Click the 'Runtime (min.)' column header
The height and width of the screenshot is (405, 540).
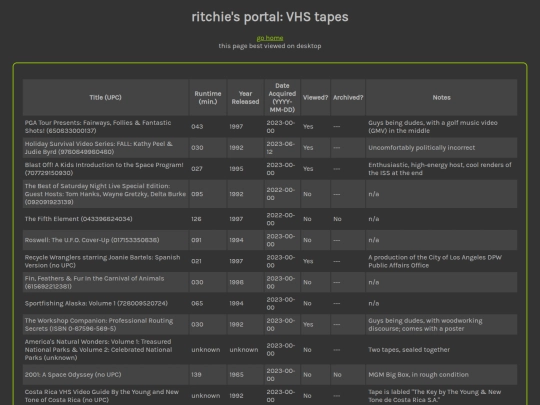point(208,97)
